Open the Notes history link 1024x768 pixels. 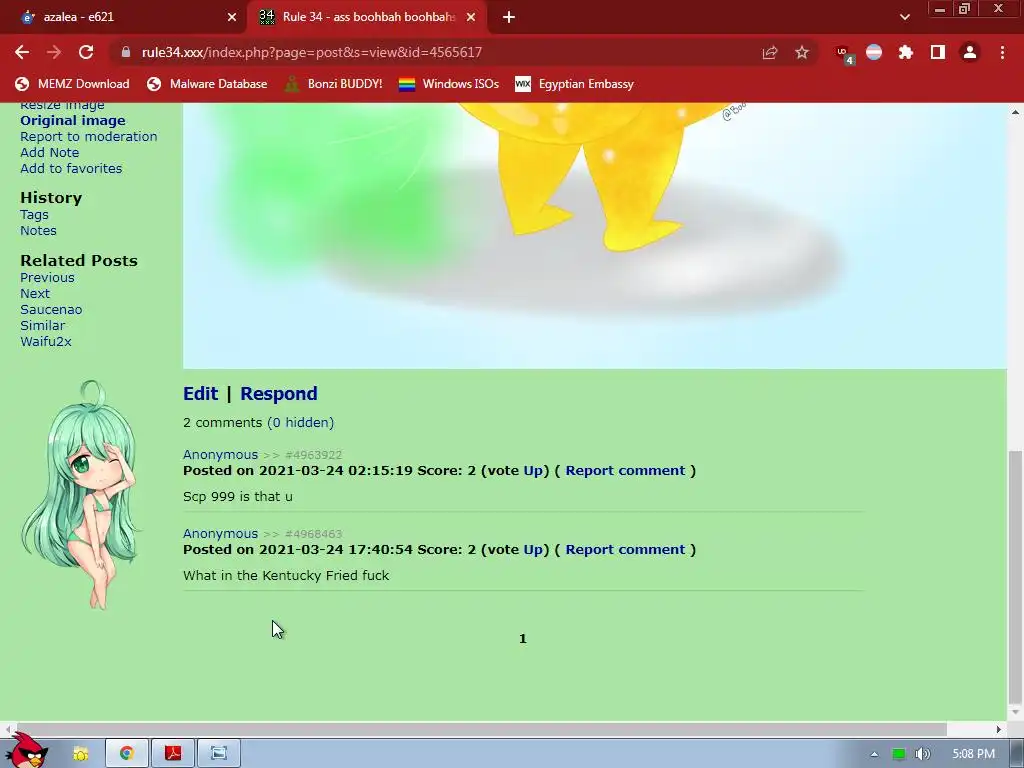[38, 231]
